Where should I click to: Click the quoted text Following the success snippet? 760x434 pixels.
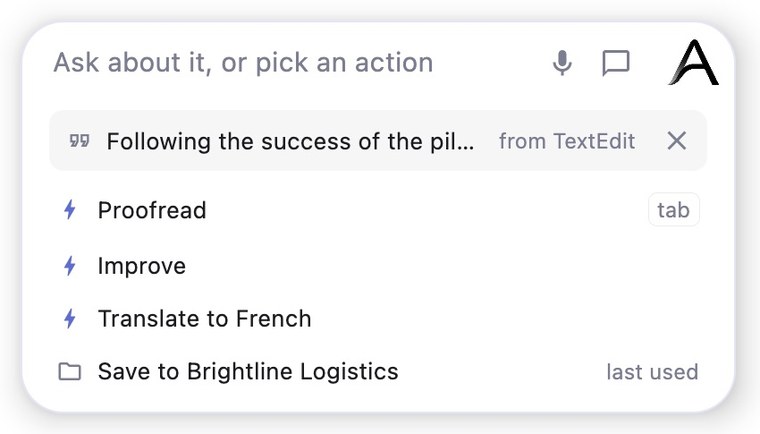point(290,142)
